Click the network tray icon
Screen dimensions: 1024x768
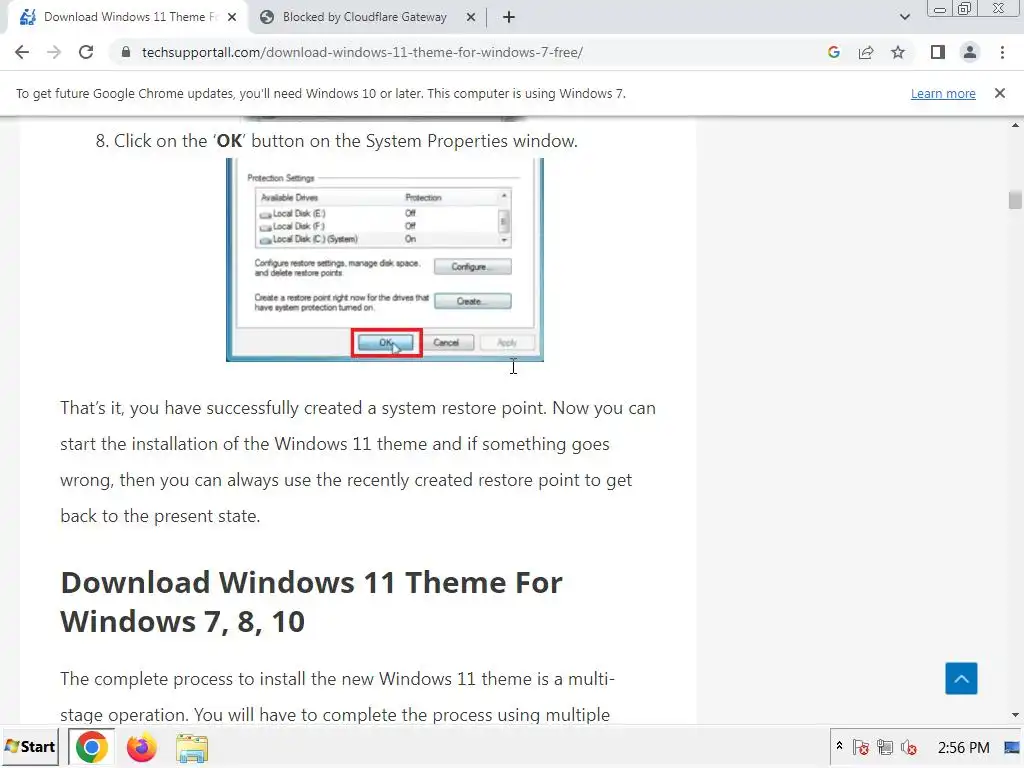point(885,747)
